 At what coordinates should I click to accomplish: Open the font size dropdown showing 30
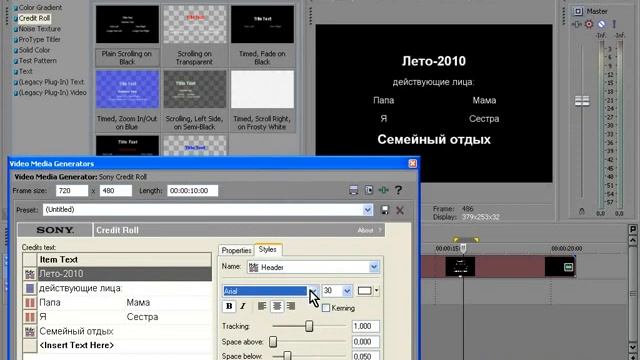click(x=347, y=291)
